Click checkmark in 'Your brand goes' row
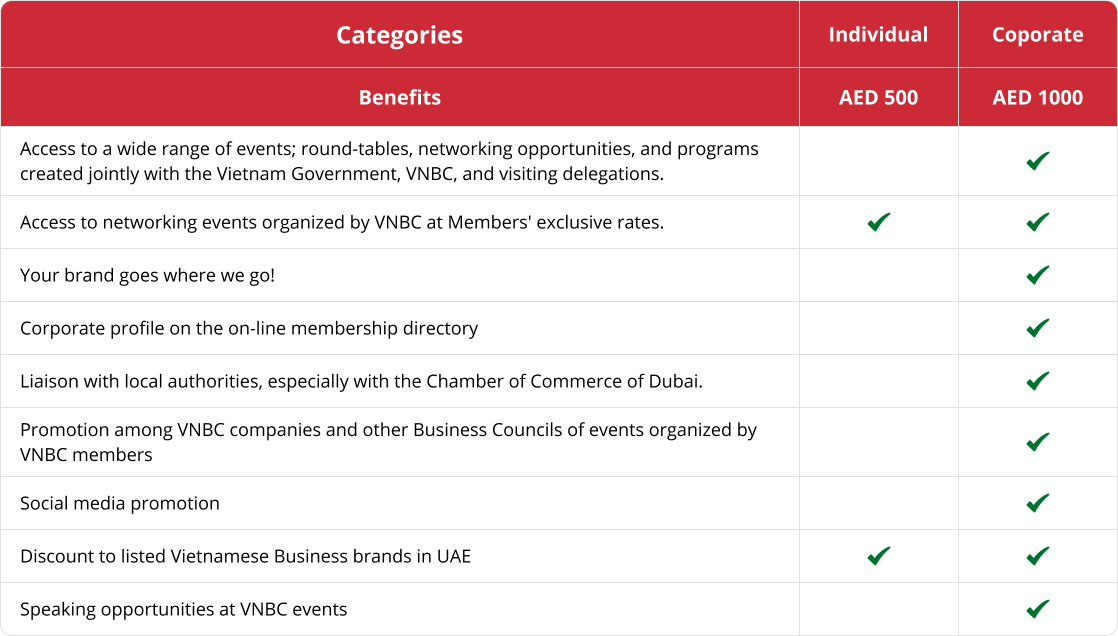The image size is (1118, 636). pos(1038,275)
